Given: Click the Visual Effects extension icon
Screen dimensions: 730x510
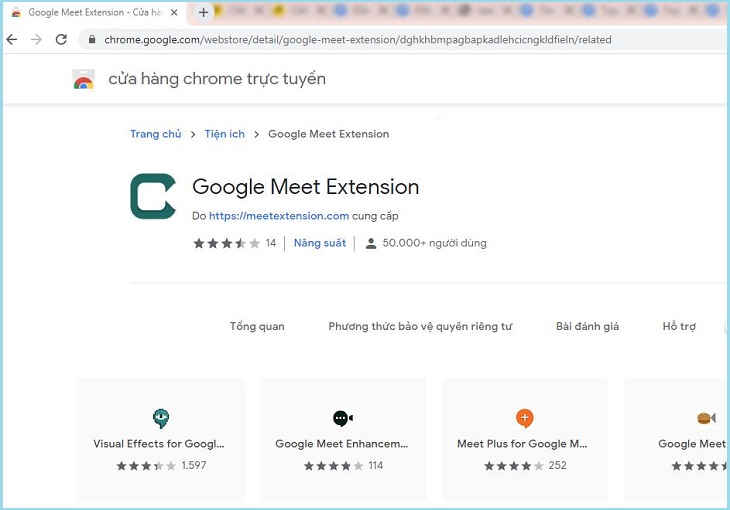Looking at the screenshot, I should point(161,418).
